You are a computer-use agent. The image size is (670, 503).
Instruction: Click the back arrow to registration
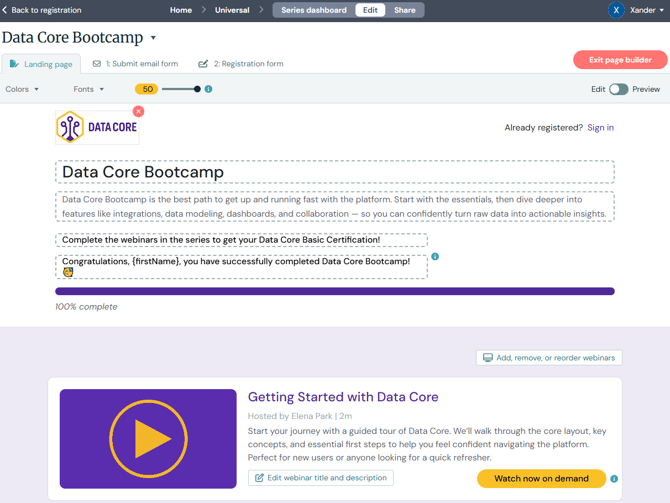click(x=5, y=10)
